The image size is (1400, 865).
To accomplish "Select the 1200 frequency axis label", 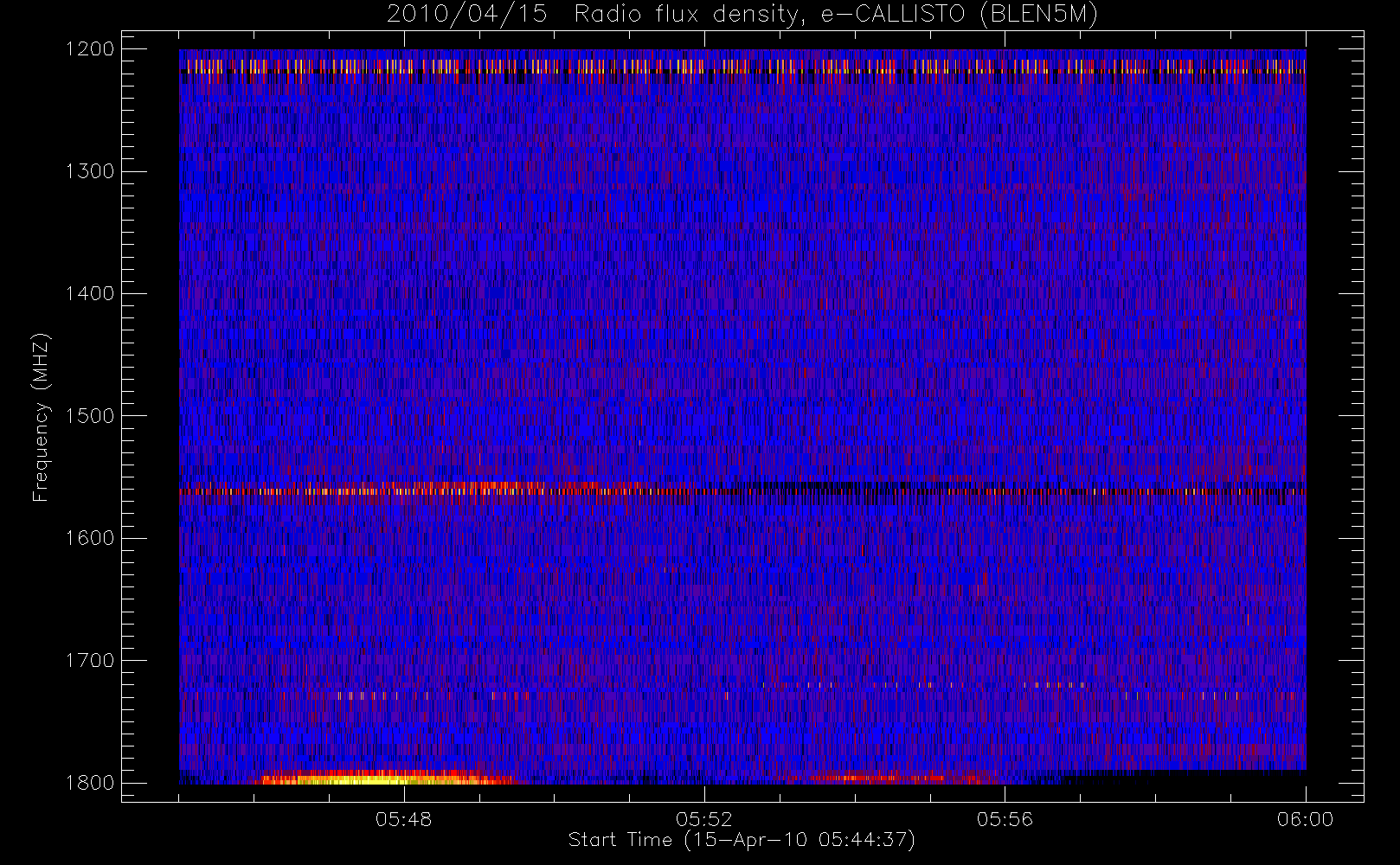I will [90, 49].
